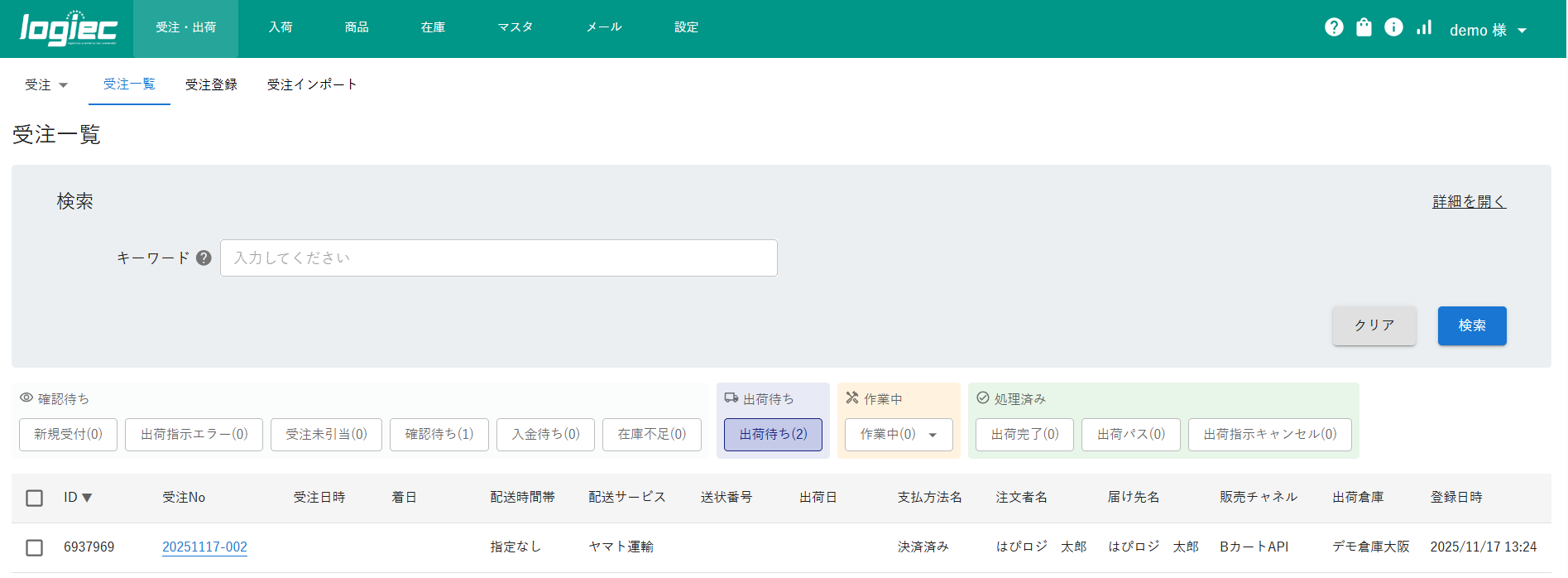1568x578 pixels.
Task: Click the 出荷待ち truck icon
Action: tap(731, 398)
